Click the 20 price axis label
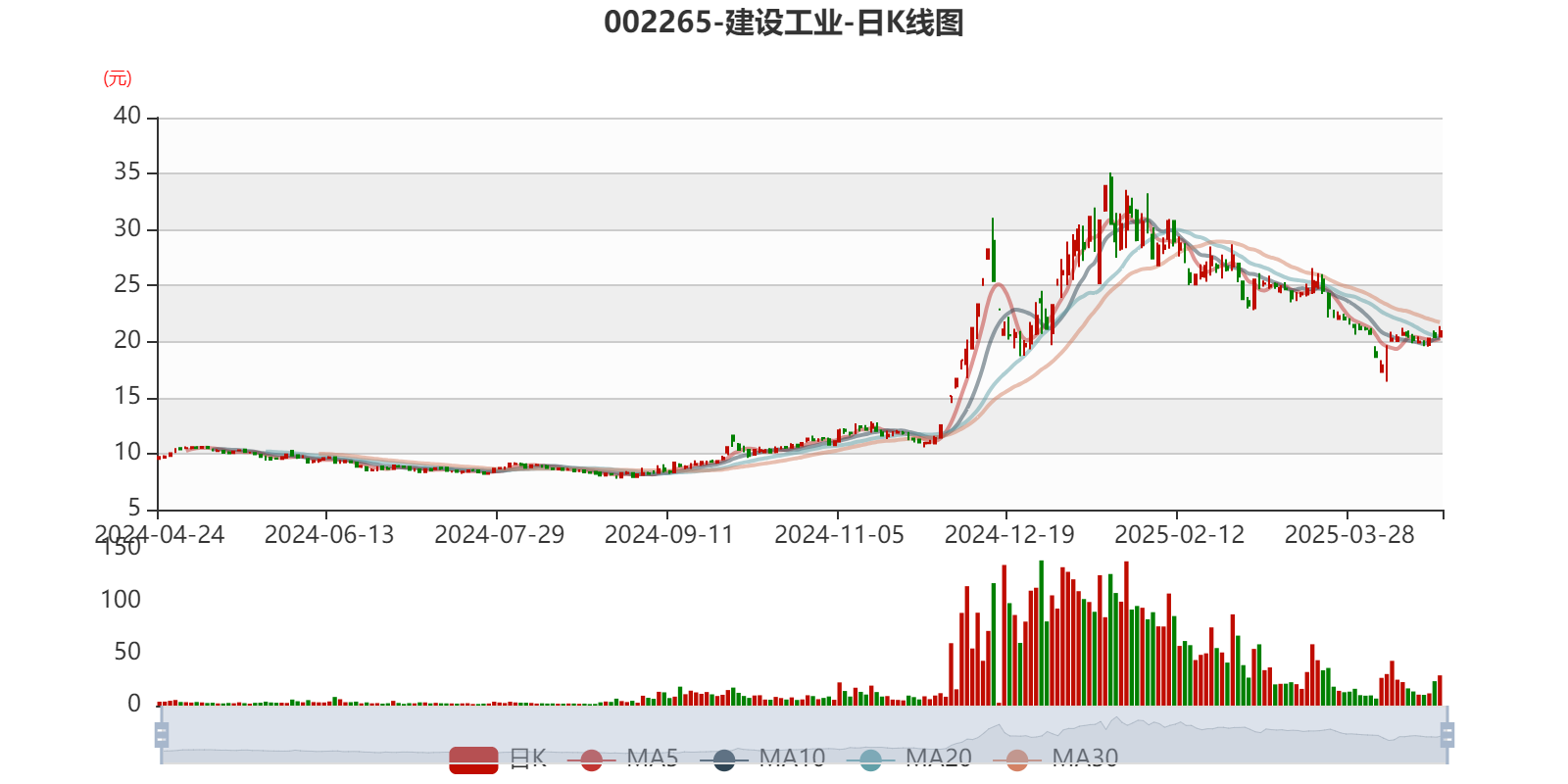 [127, 340]
